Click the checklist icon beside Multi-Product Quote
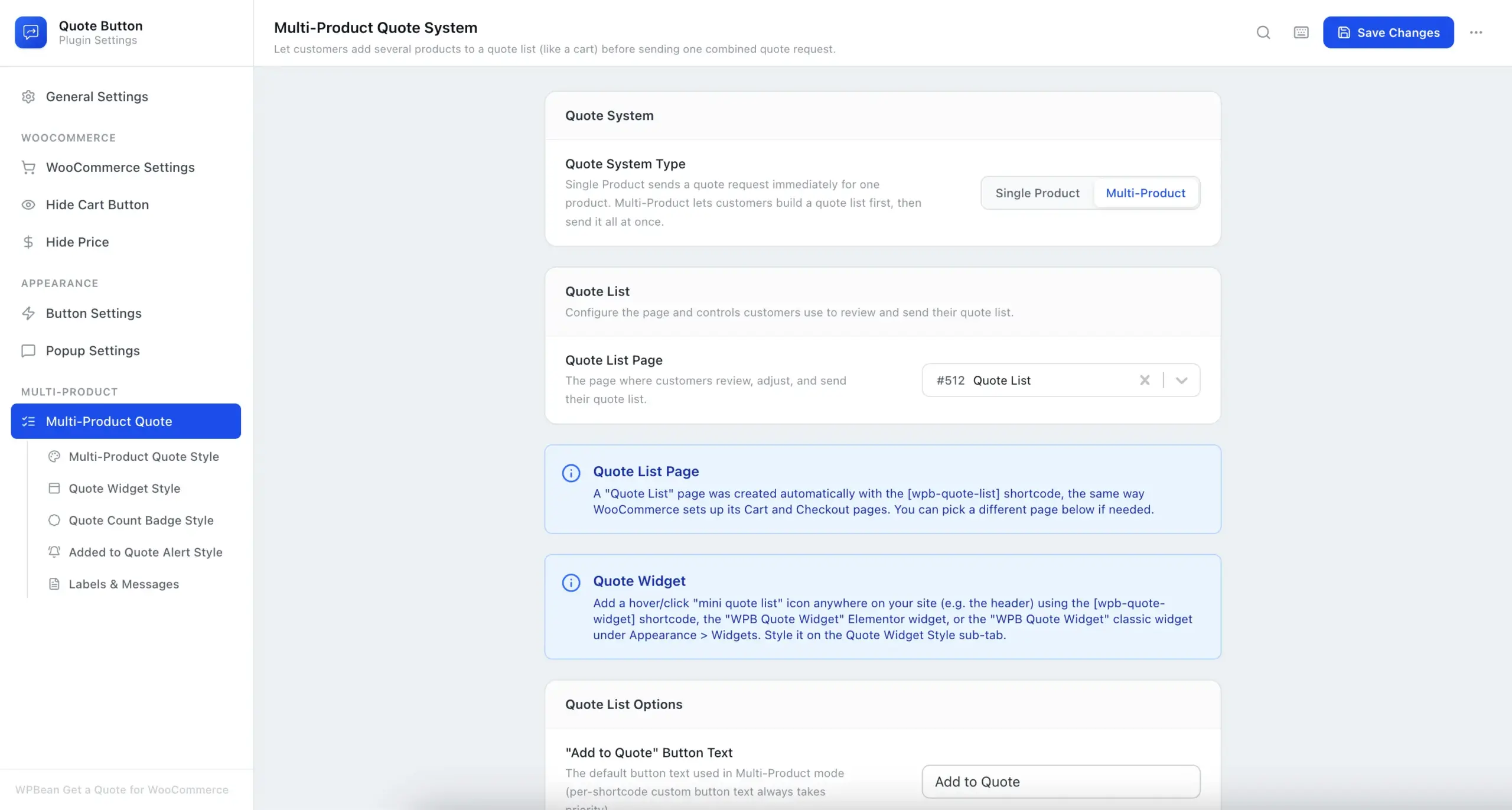Screen dimensions: 1512x810 (x=28, y=421)
